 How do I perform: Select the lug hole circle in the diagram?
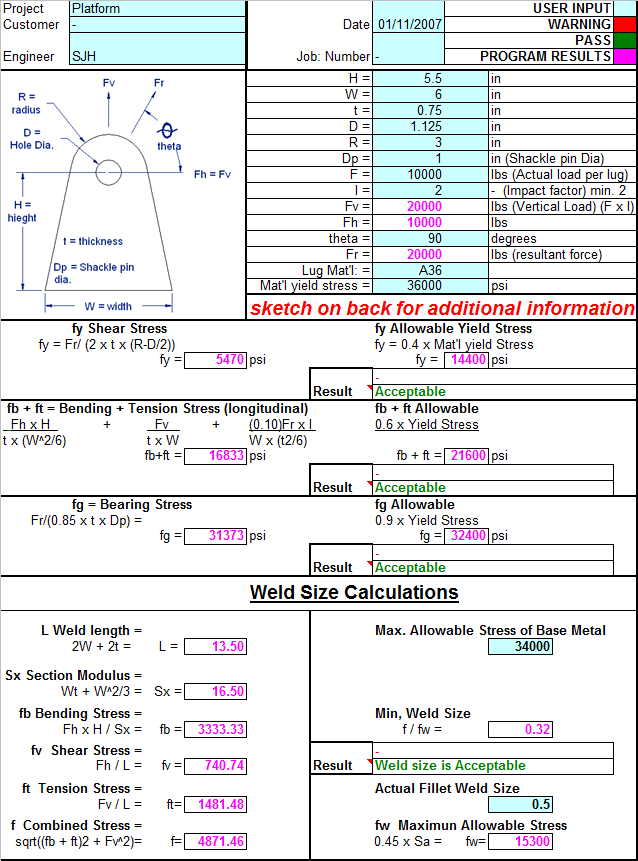click(109, 172)
